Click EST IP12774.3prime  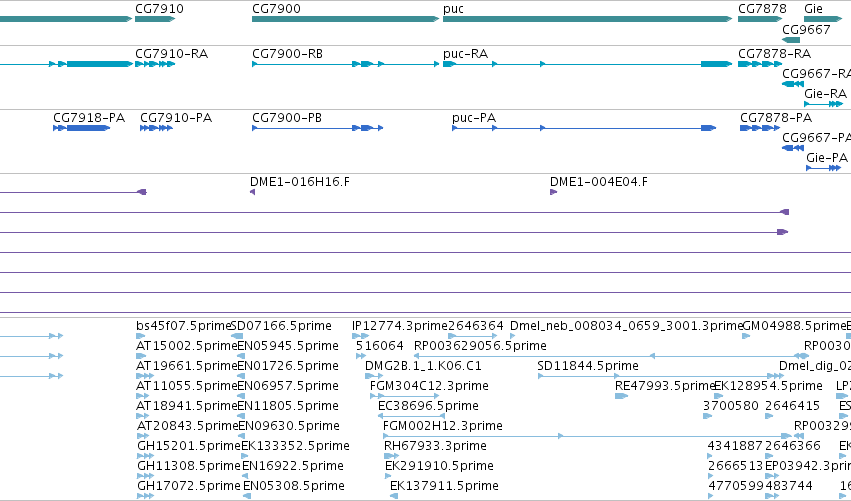[399, 326]
